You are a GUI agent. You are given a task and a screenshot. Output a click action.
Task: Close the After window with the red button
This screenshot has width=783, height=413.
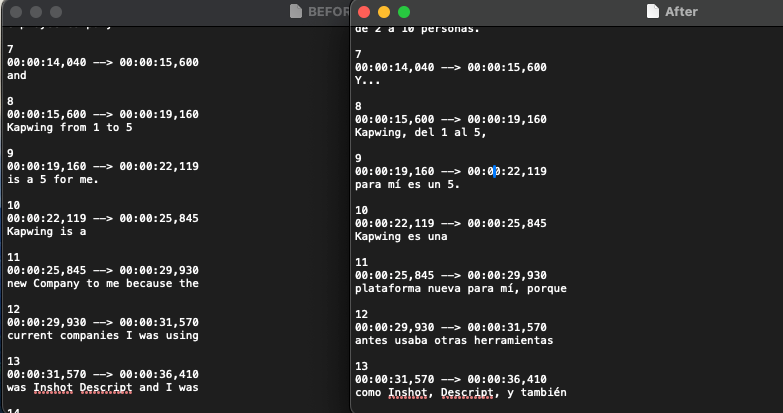pos(364,12)
